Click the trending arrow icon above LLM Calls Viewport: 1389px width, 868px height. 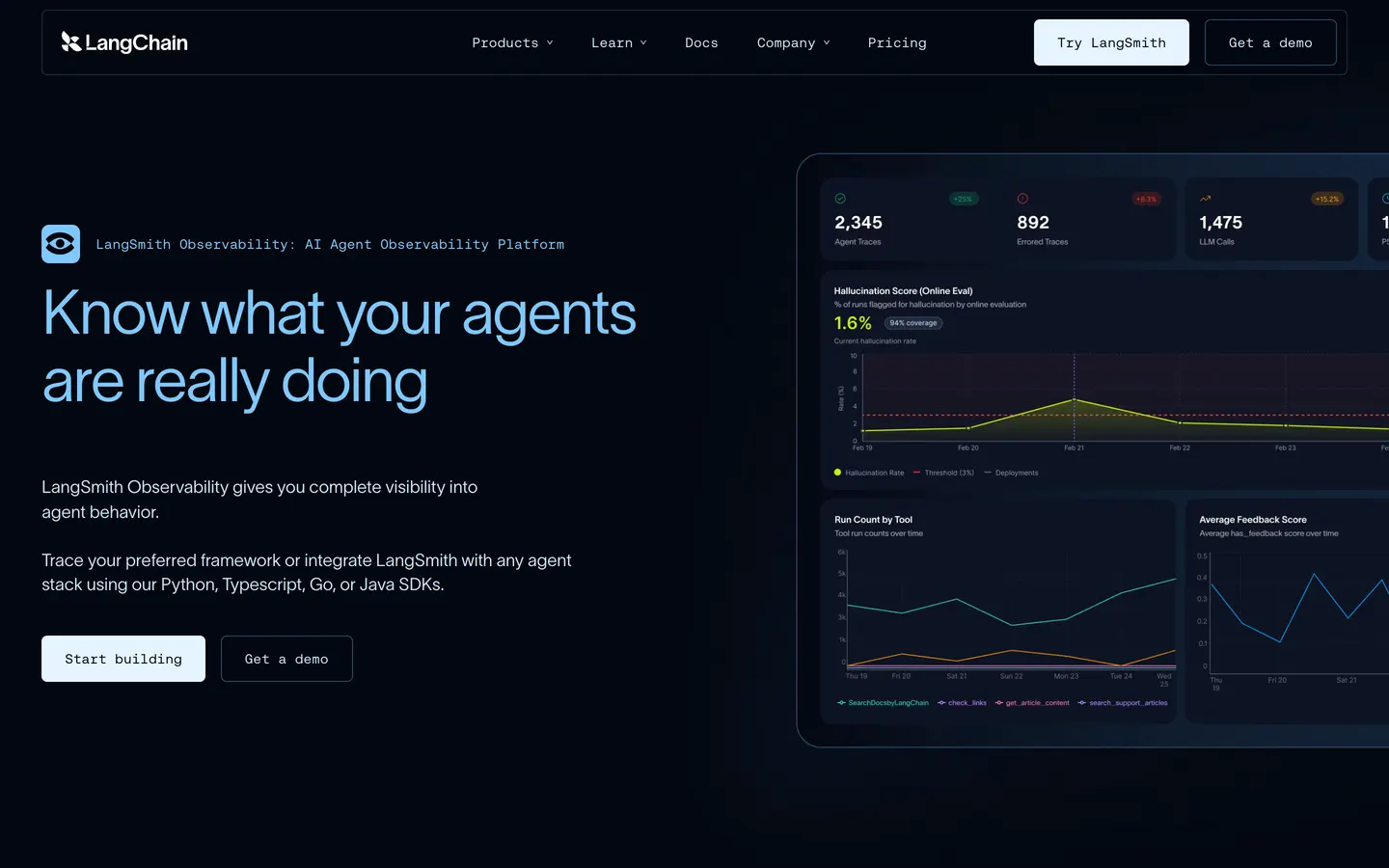1205,199
